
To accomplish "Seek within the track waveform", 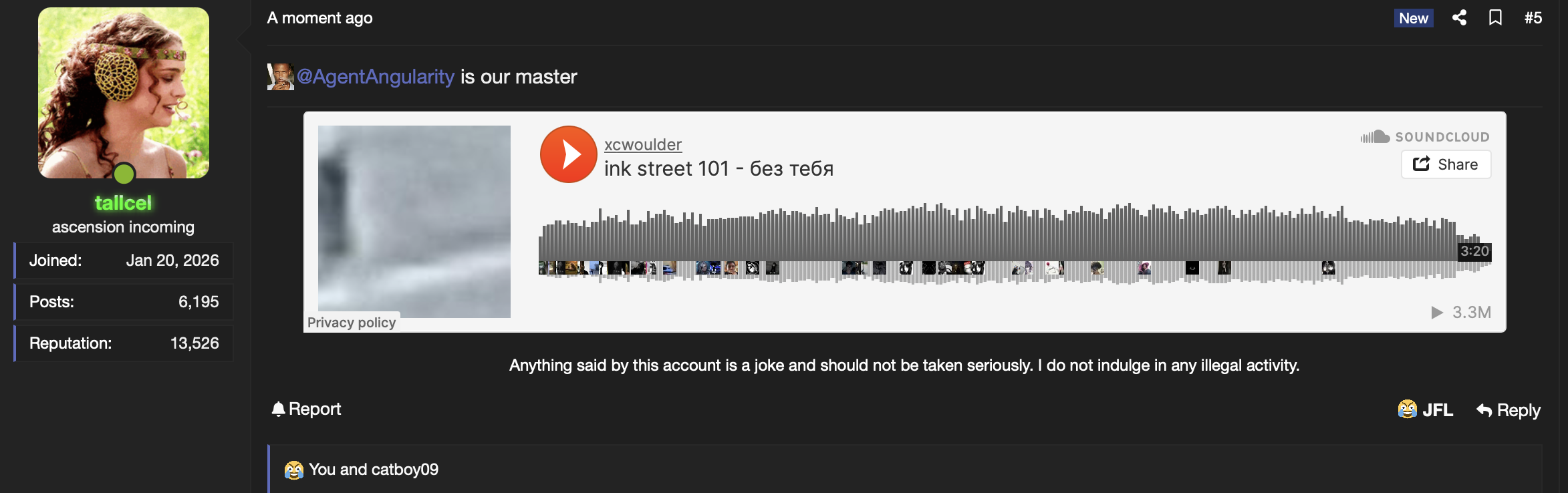I will [1015, 243].
